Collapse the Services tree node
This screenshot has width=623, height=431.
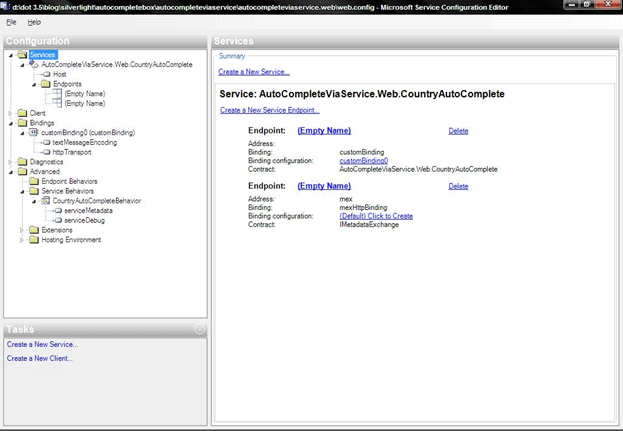click(11, 55)
